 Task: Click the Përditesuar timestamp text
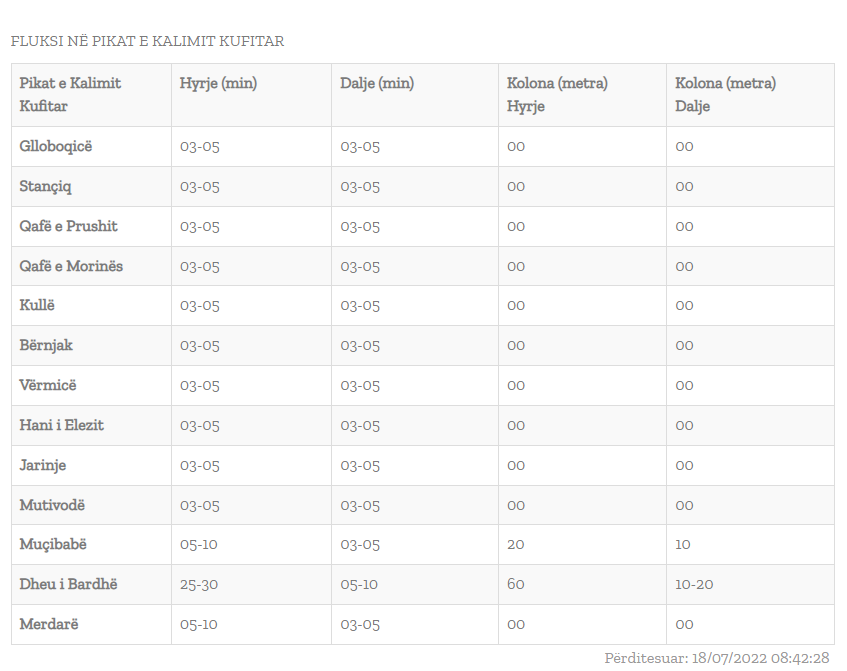[717, 657]
